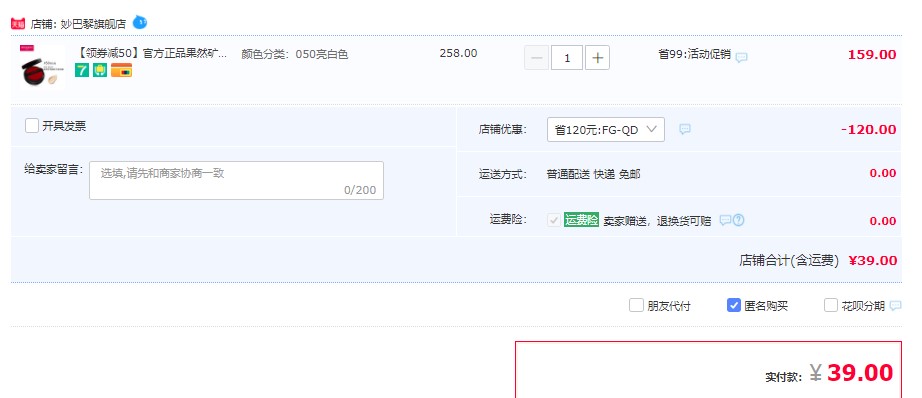This screenshot has height=398, width=922.
Task: Click the comment bubble icon after 退换货可赔
Action: click(x=725, y=220)
